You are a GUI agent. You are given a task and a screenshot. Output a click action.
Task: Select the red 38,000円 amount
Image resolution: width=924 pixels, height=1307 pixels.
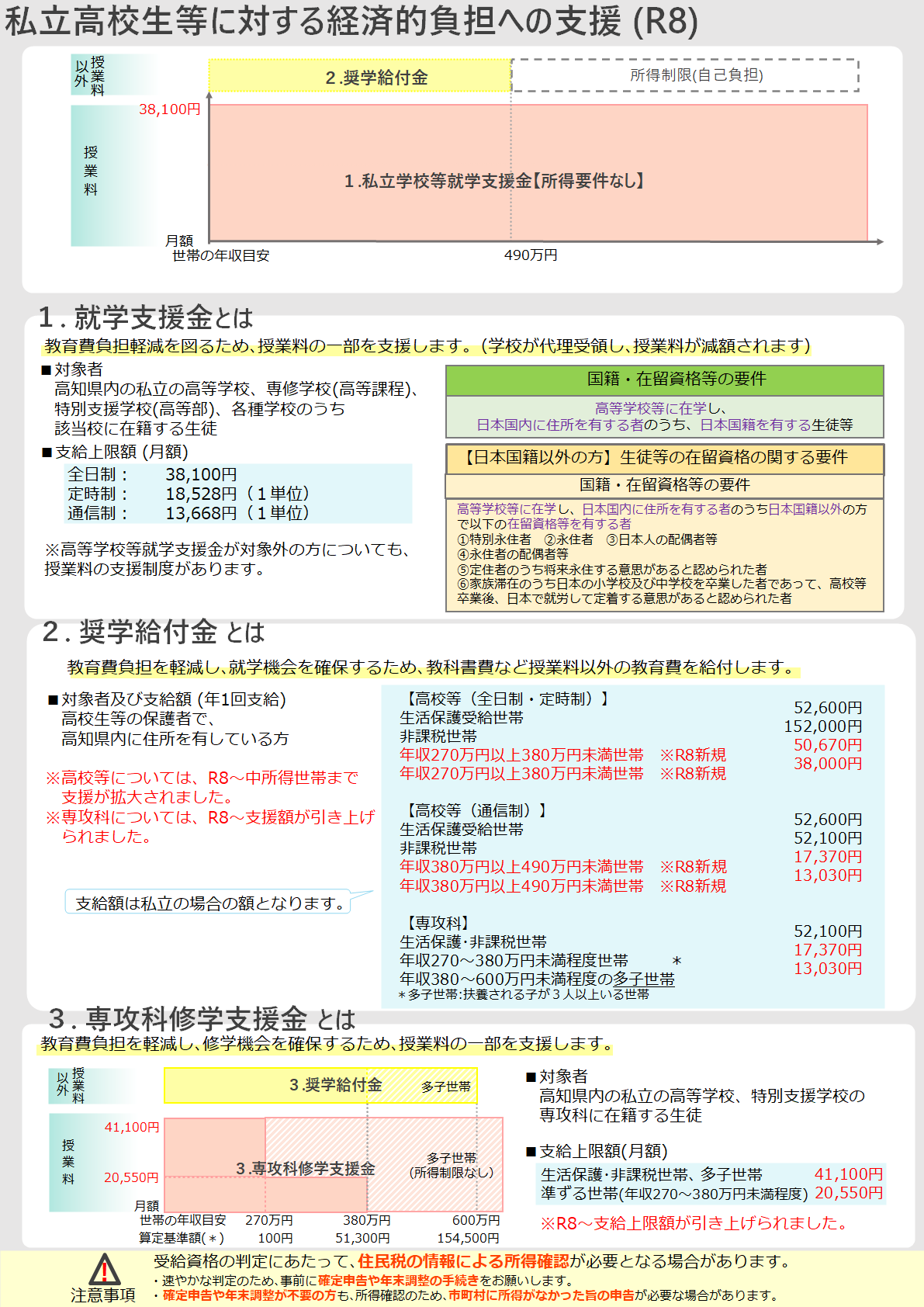pos(828,764)
